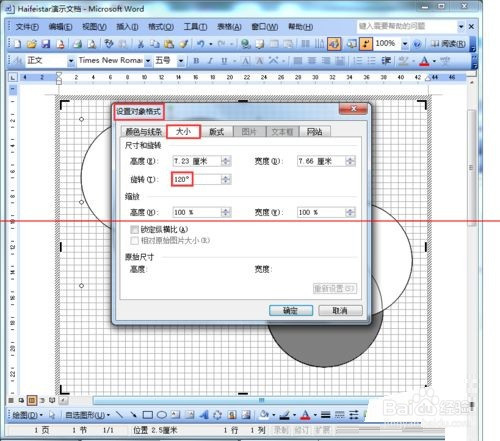Undo the last action
Viewport: 500px width, 441px height.
pos(201,44)
